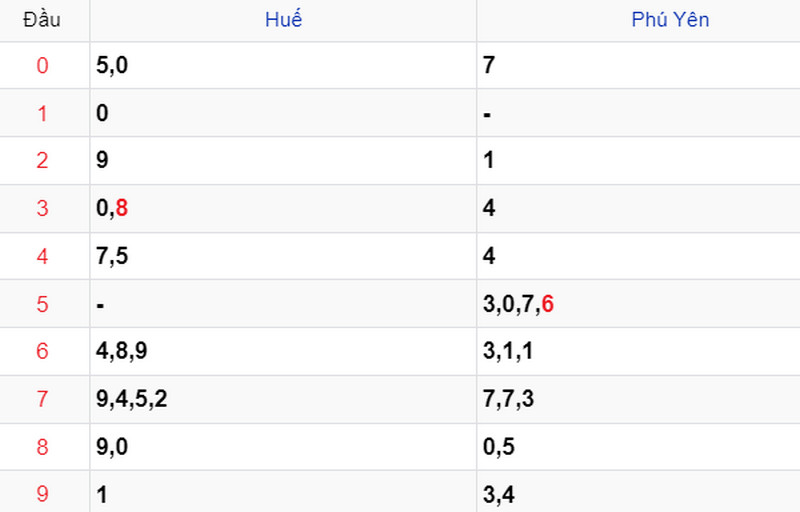This screenshot has height=512, width=800.
Task: Click the dash in Phú Yên row 1
Action: 487,115
